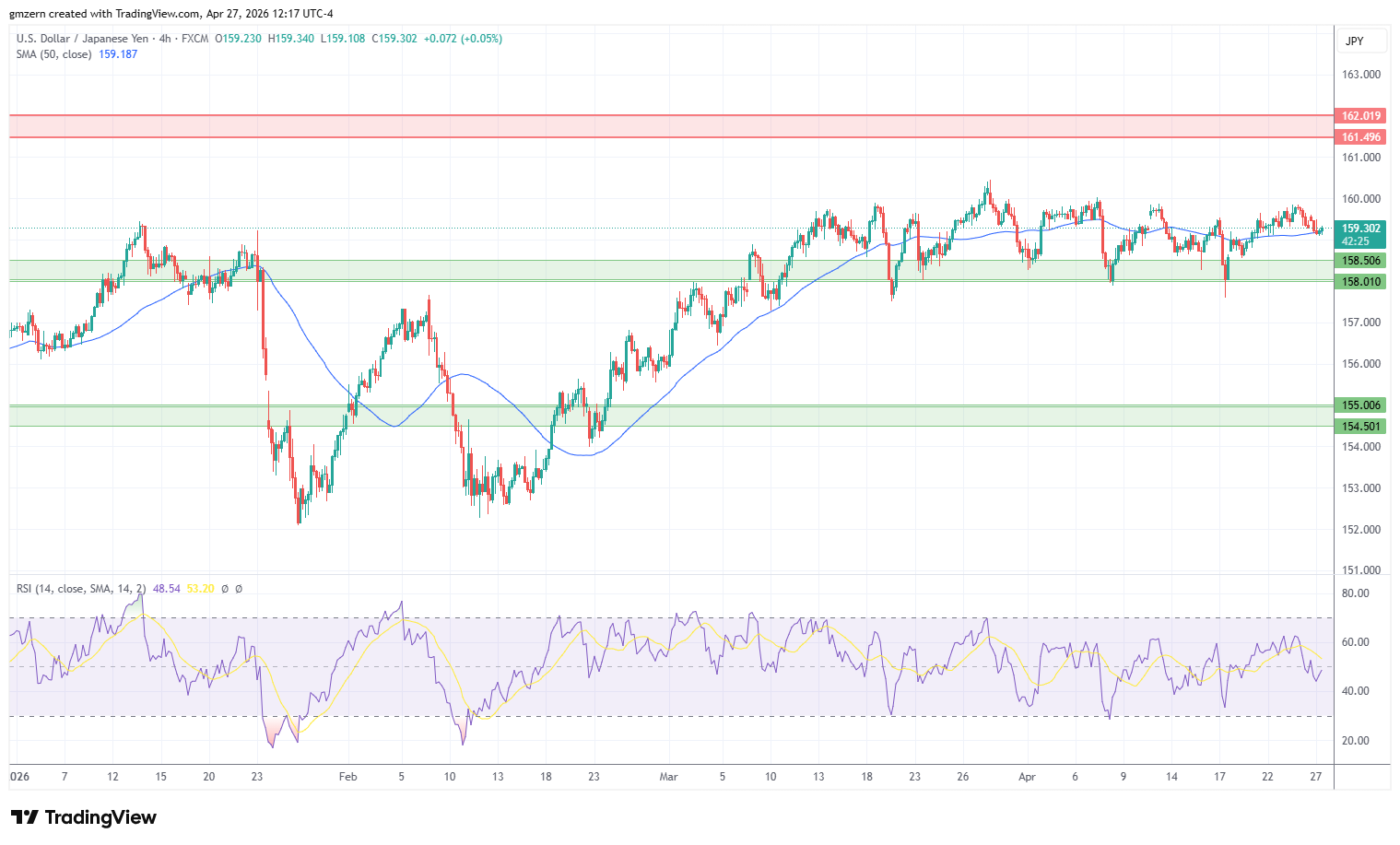Click the low price L159.108
Viewport: 1400px width, 845px height.
tap(343, 39)
